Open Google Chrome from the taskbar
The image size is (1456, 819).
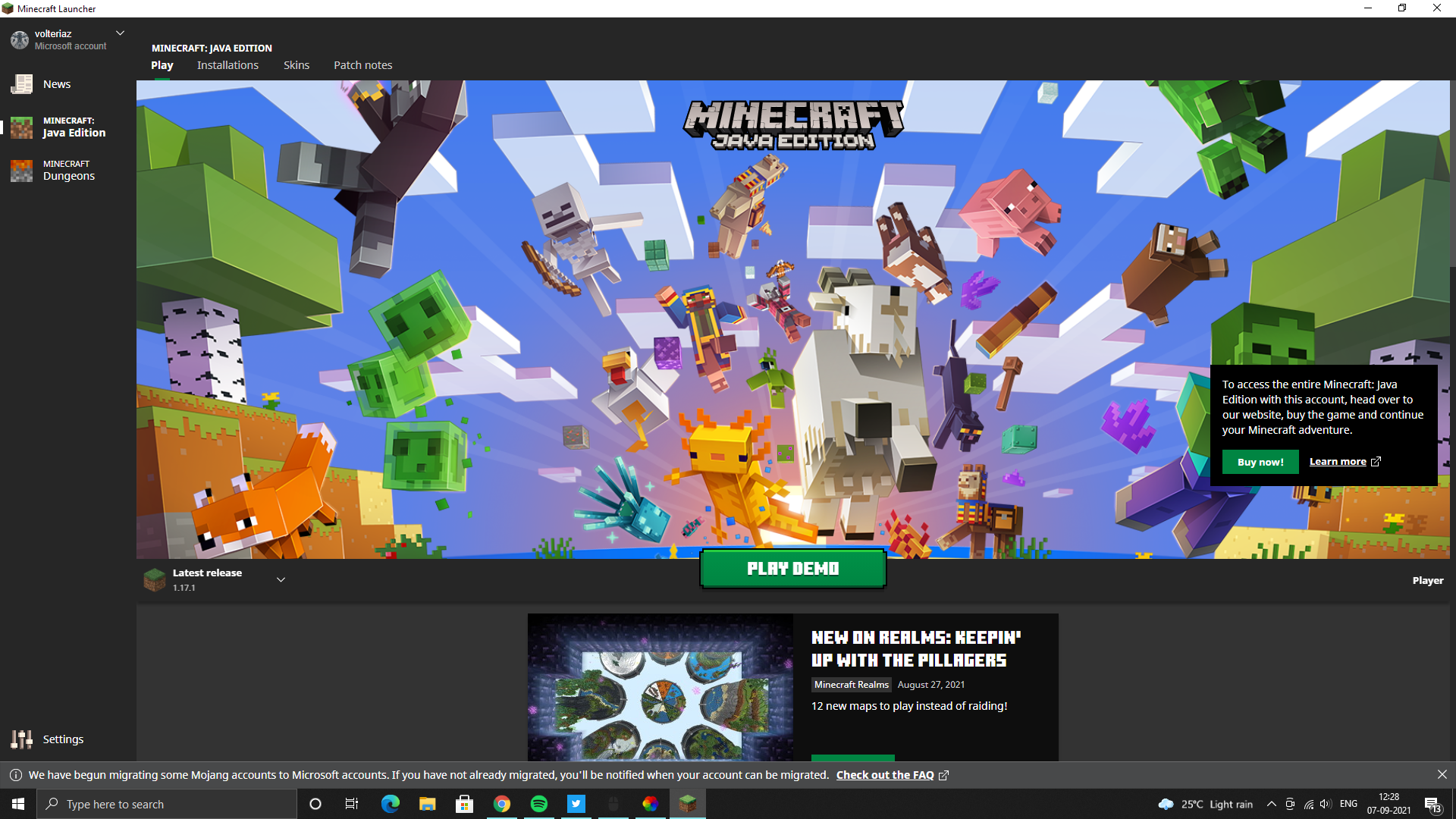click(501, 804)
